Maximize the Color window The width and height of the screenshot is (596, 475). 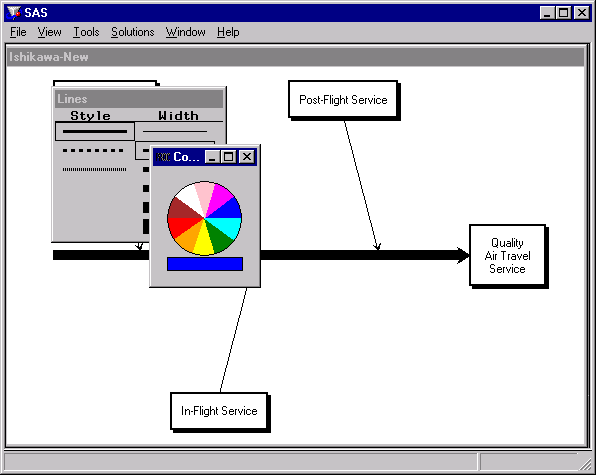(x=228, y=157)
